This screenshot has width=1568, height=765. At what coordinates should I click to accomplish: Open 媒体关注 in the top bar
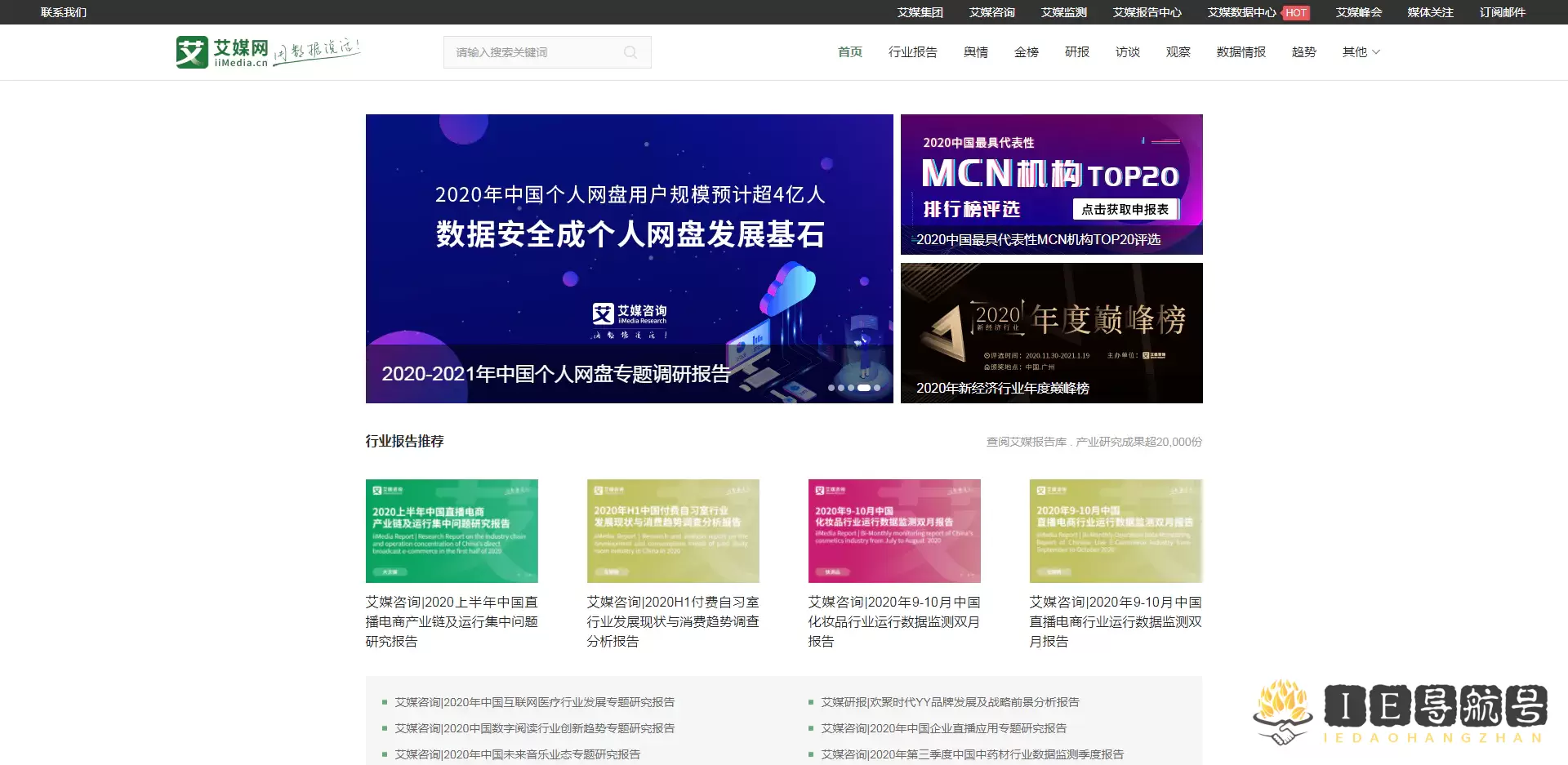tap(1431, 12)
